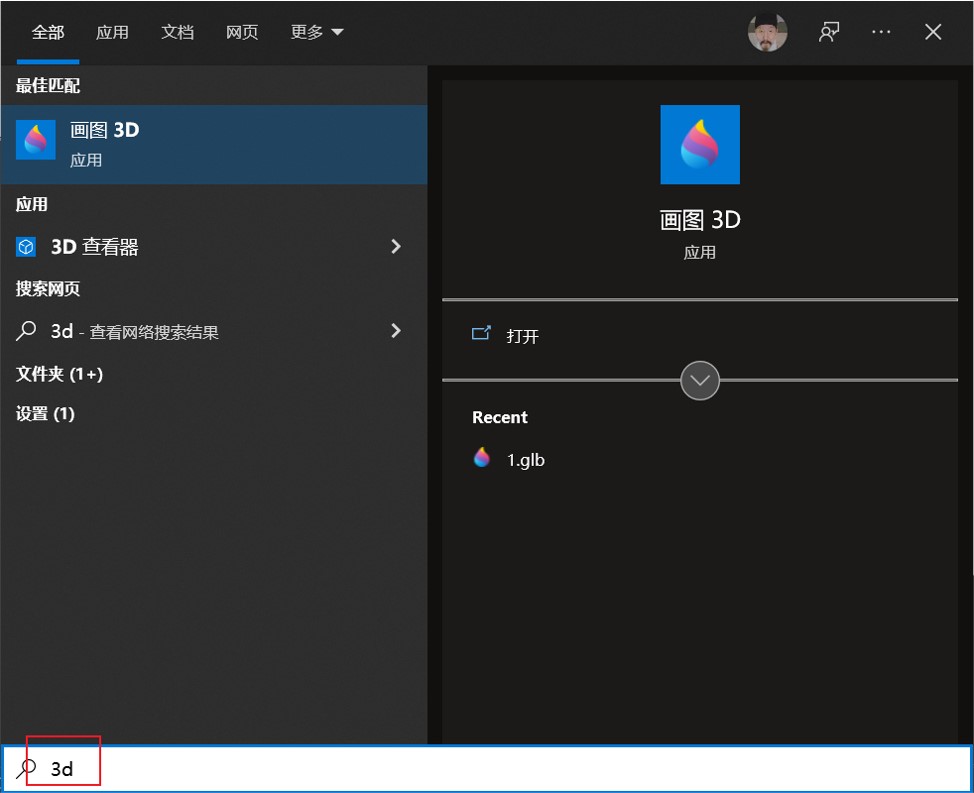Viewport: 974px width, 793px height.
Task: Expand the 3D 查看器 details arrow
Action: coord(396,247)
